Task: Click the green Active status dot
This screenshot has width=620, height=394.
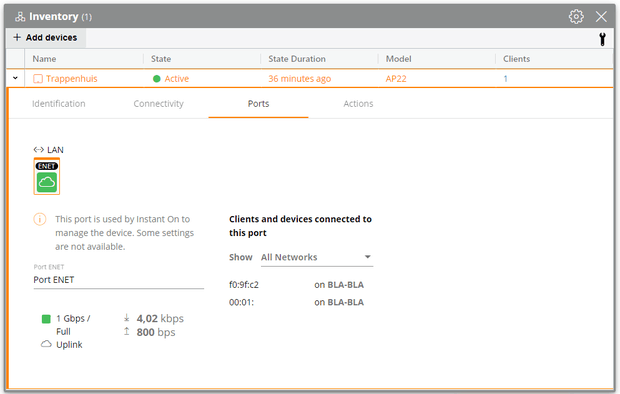Action: (157, 79)
